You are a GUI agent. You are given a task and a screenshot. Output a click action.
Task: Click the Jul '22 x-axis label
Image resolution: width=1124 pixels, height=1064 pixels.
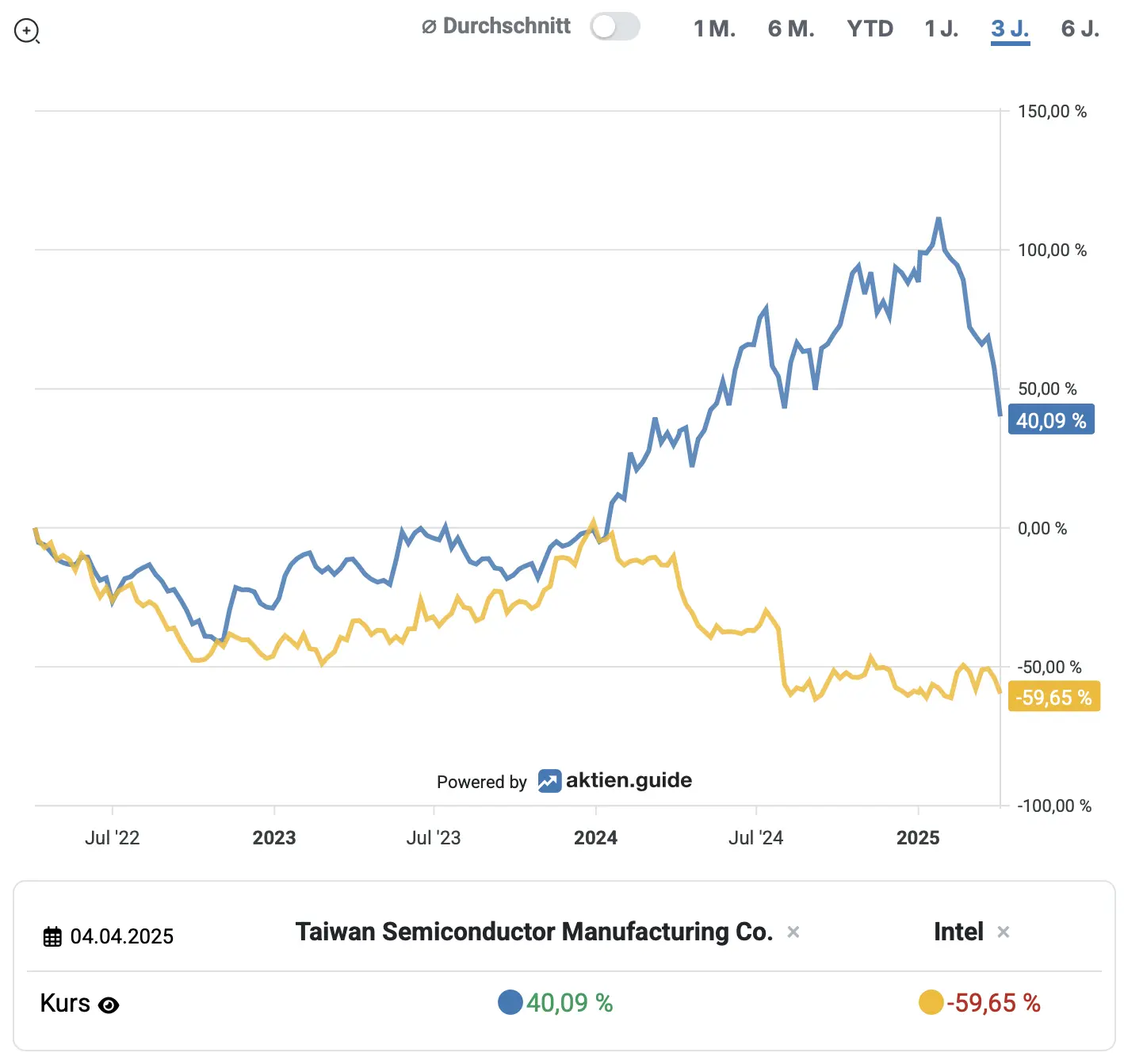(113, 838)
